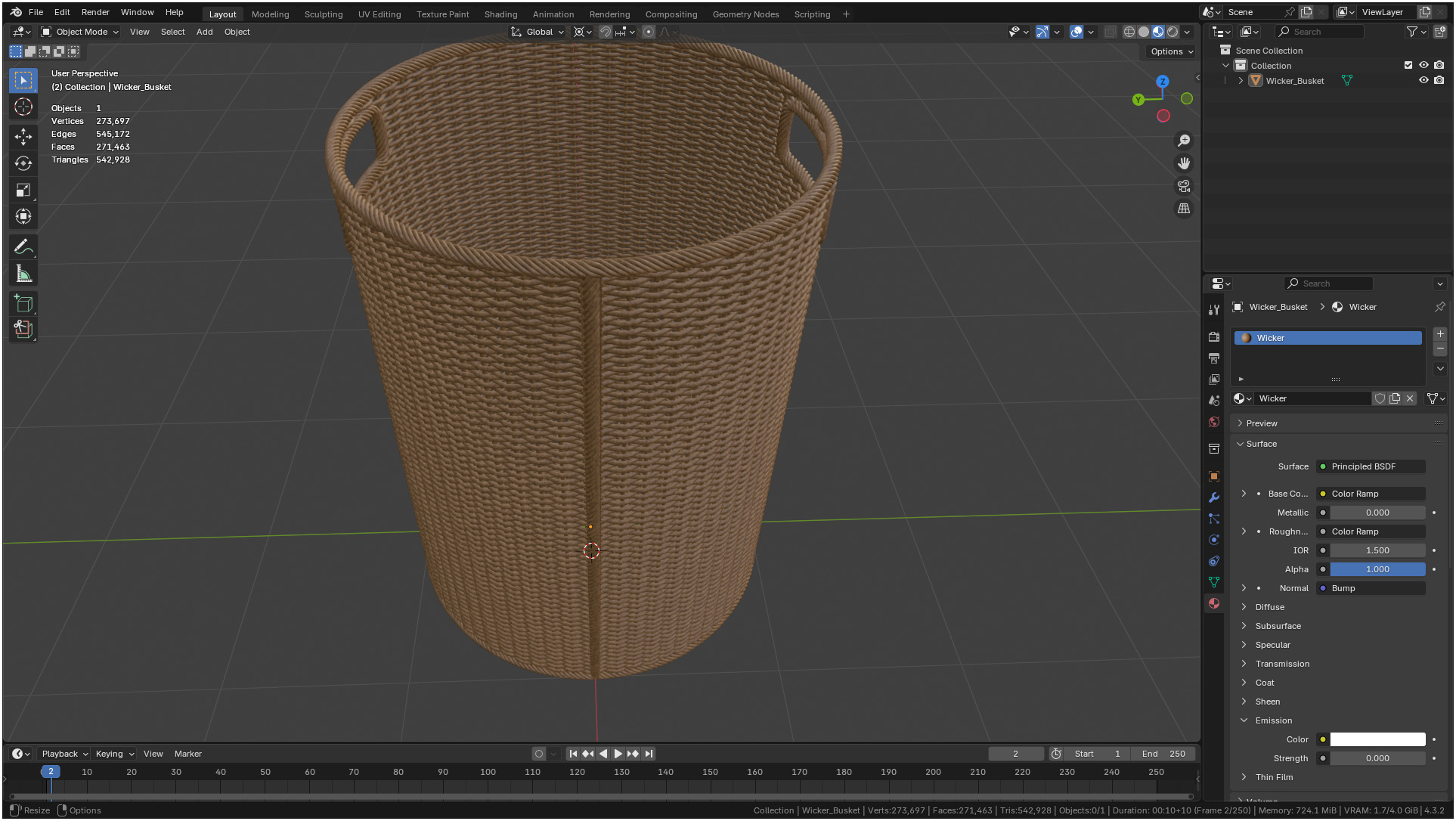Select the Measure tool
Image resolution: width=1456 pixels, height=821 pixels.
point(23,274)
